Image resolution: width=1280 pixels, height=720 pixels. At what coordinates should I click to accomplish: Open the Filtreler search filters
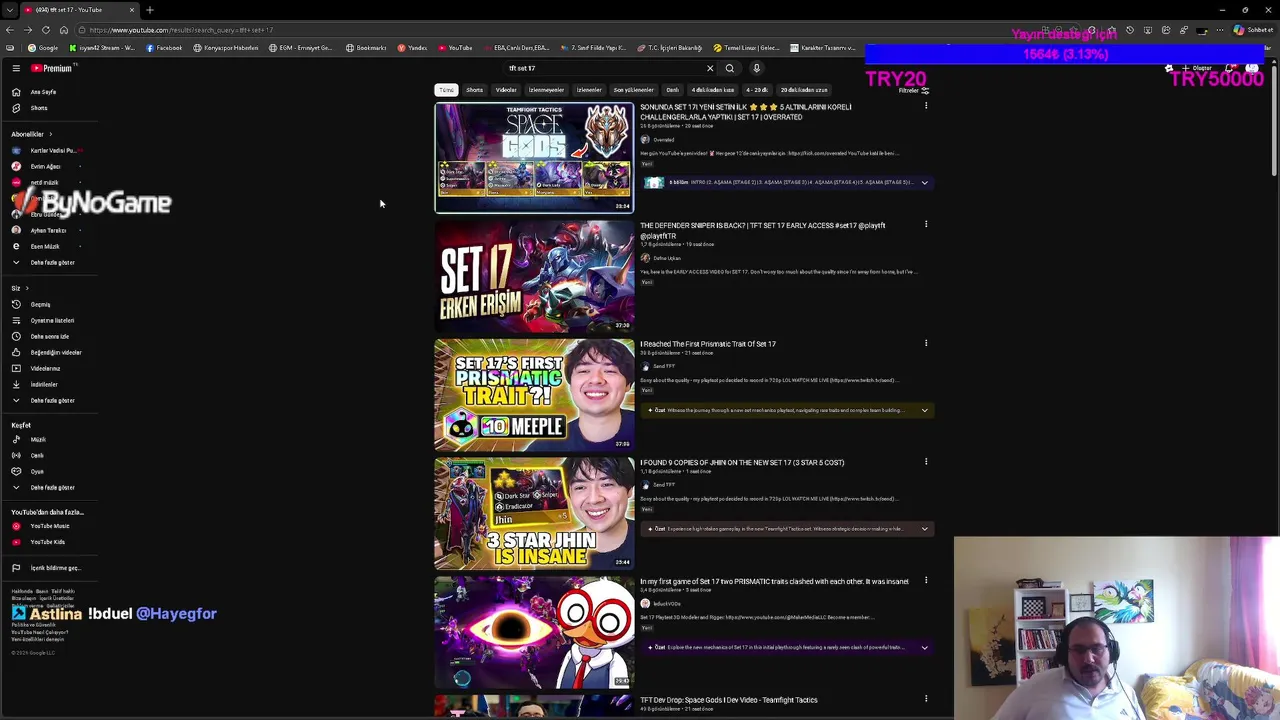pyautogui.click(x=913, y=90)
